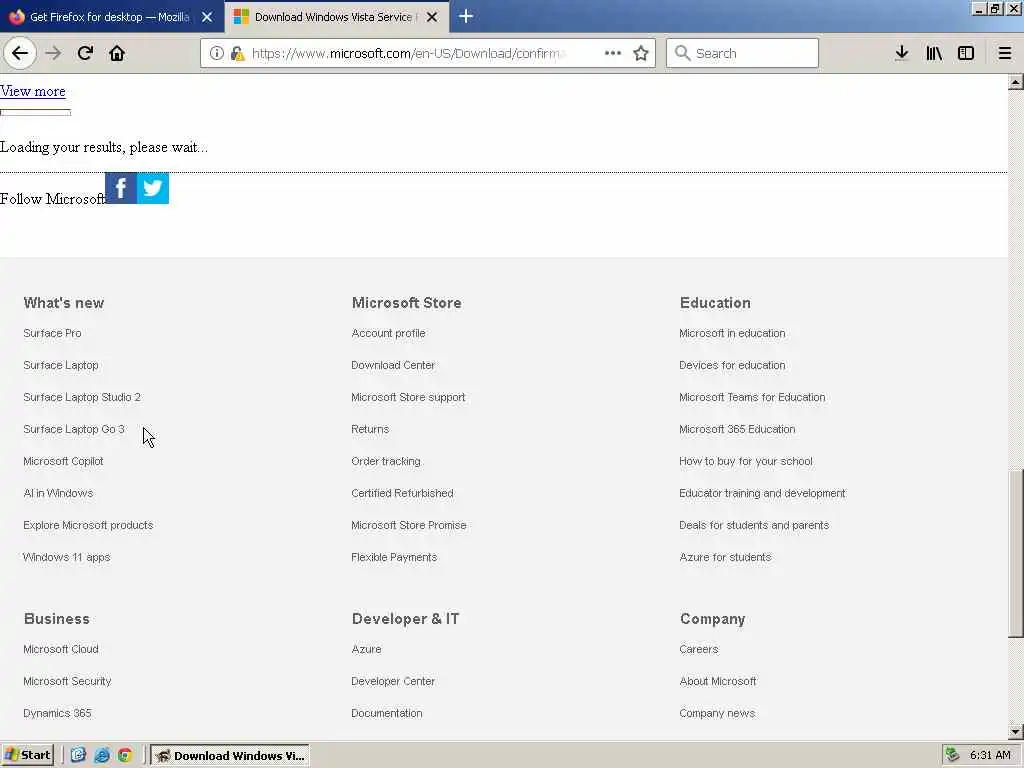The image size is (1024, 768).
Task: Open the About Microsoft link
Action: [718, 681]
